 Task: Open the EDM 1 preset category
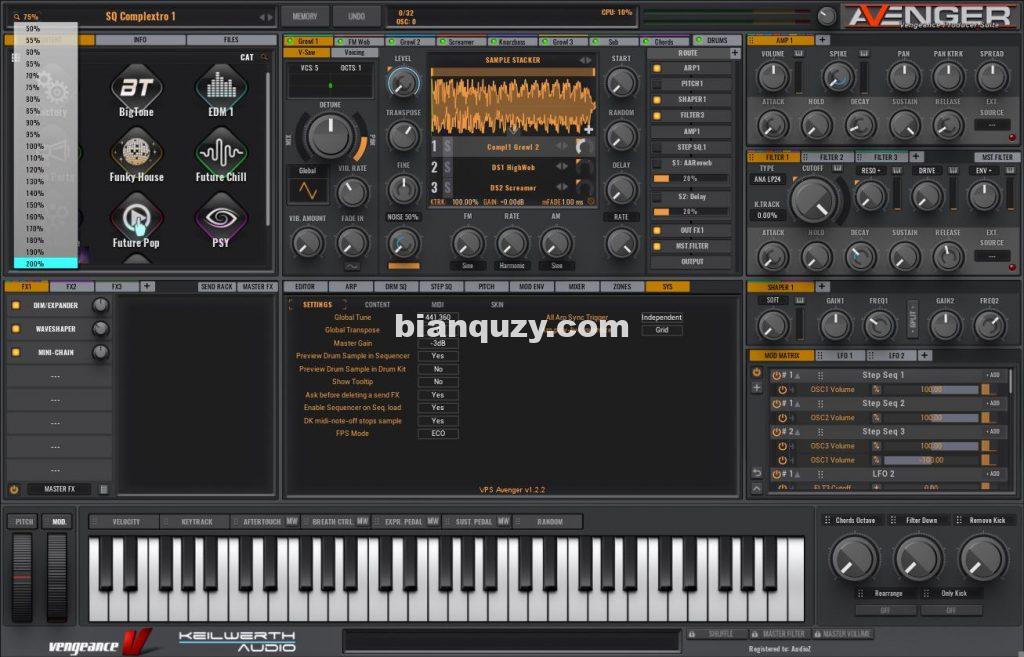pos(221,91)
